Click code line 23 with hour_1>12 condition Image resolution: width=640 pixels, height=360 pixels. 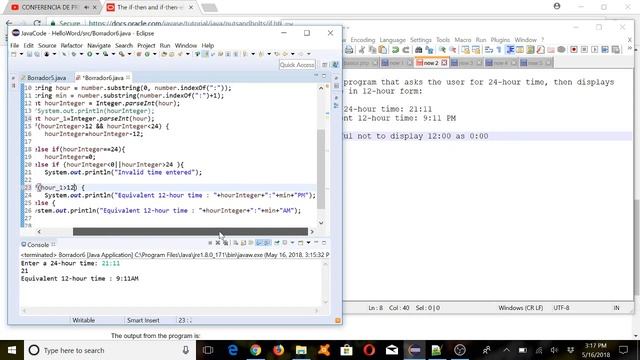tap(60, 187)
